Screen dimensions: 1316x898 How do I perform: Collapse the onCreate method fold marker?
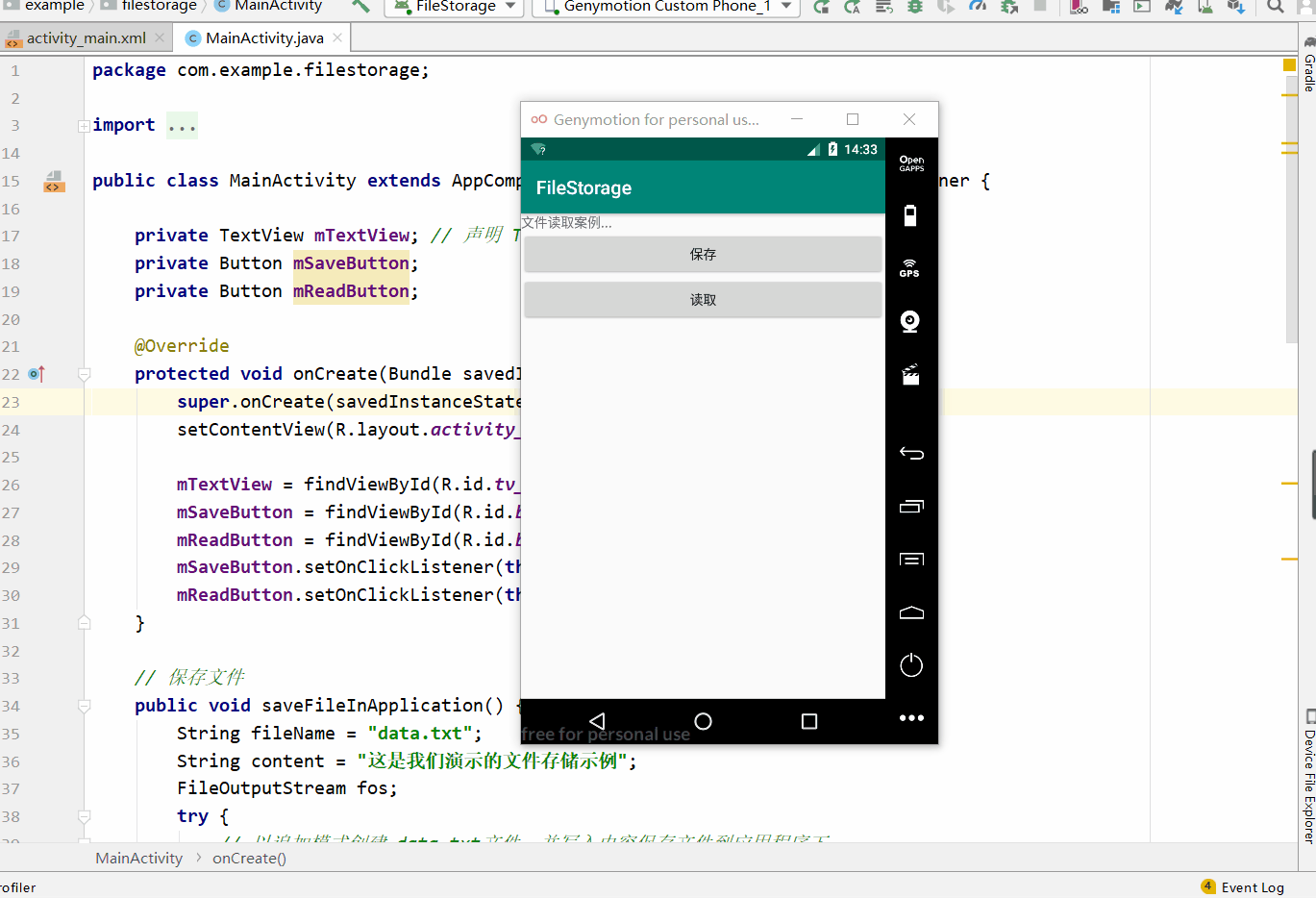tap(85, 374)
